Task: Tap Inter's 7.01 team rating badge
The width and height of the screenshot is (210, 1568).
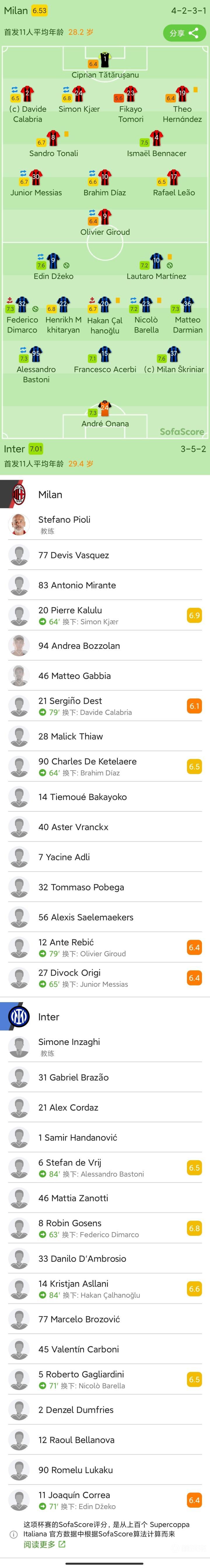Action: click(x=36, y=449)
